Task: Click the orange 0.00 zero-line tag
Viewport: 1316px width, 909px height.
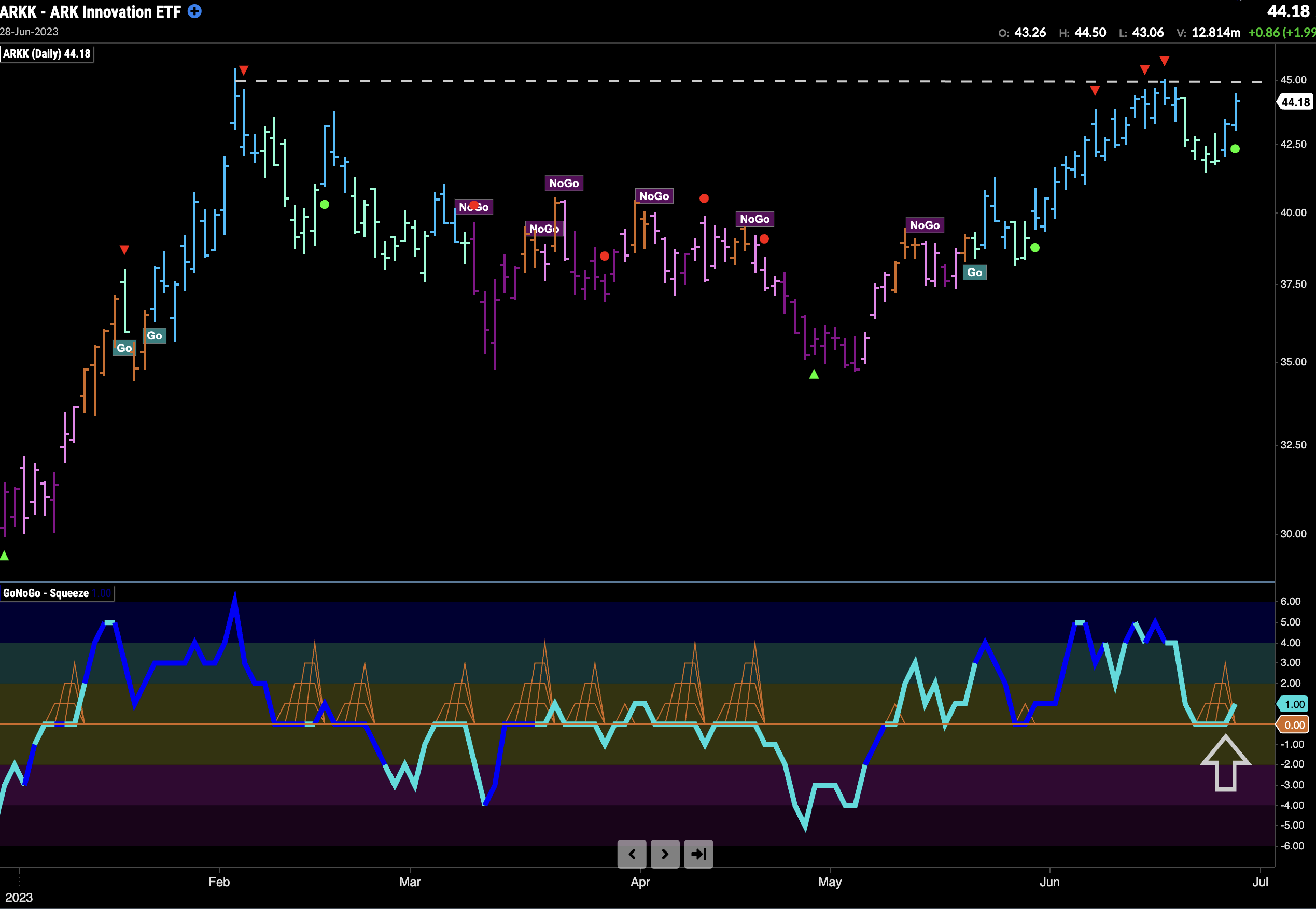Action: [1294, 725]
